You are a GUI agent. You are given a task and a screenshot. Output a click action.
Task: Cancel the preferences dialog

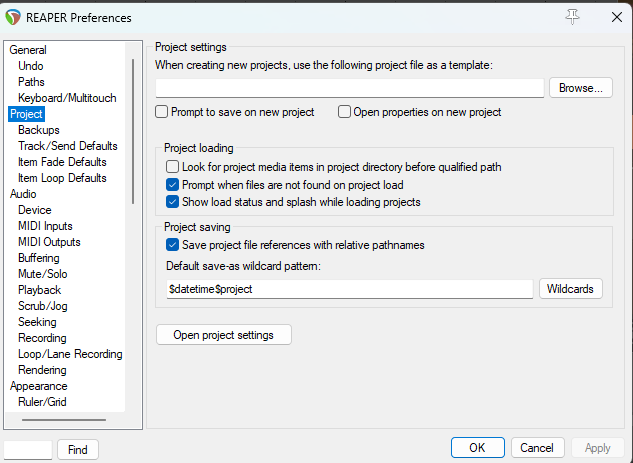(x=537, y=447)
